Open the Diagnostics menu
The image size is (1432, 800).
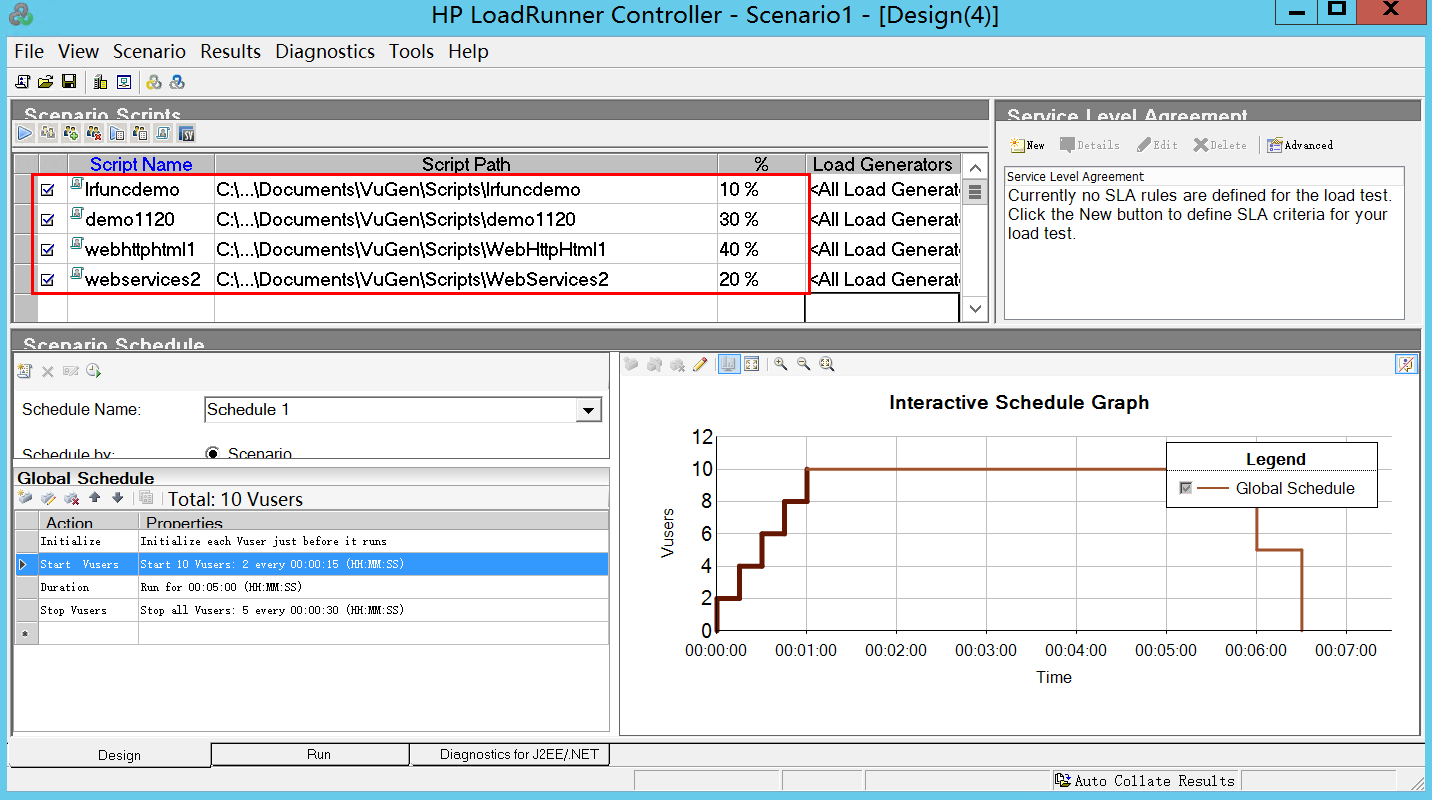[x=325, y=51]
